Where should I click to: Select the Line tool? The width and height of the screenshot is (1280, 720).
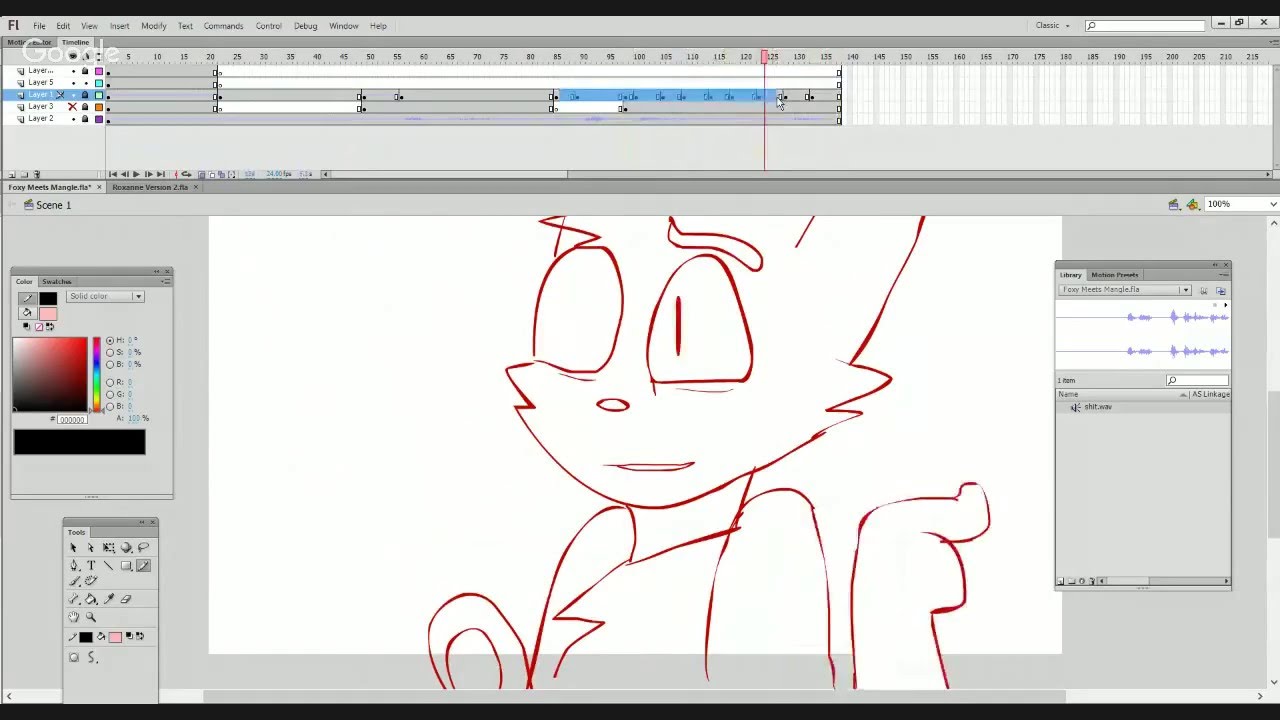(108, 565)
